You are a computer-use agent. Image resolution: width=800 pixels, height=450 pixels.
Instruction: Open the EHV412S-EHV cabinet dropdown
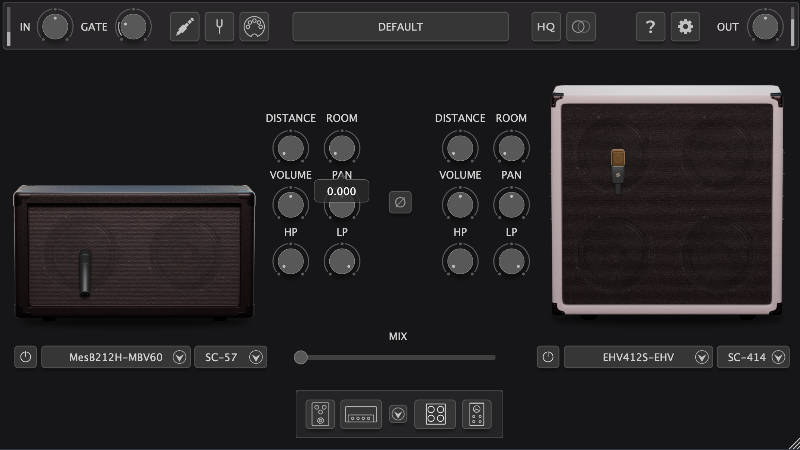638,357
